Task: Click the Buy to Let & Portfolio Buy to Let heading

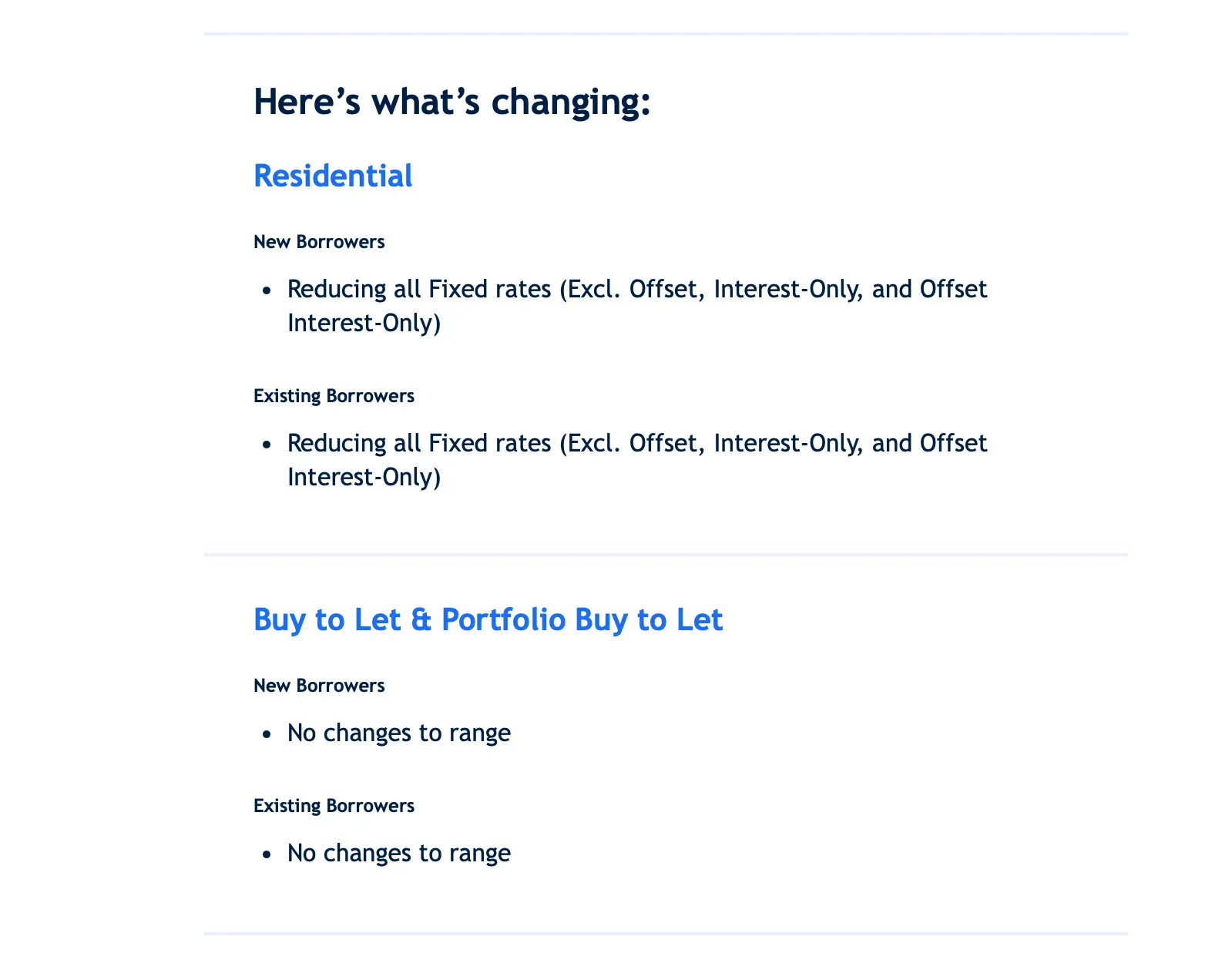Action: (488, 620)
